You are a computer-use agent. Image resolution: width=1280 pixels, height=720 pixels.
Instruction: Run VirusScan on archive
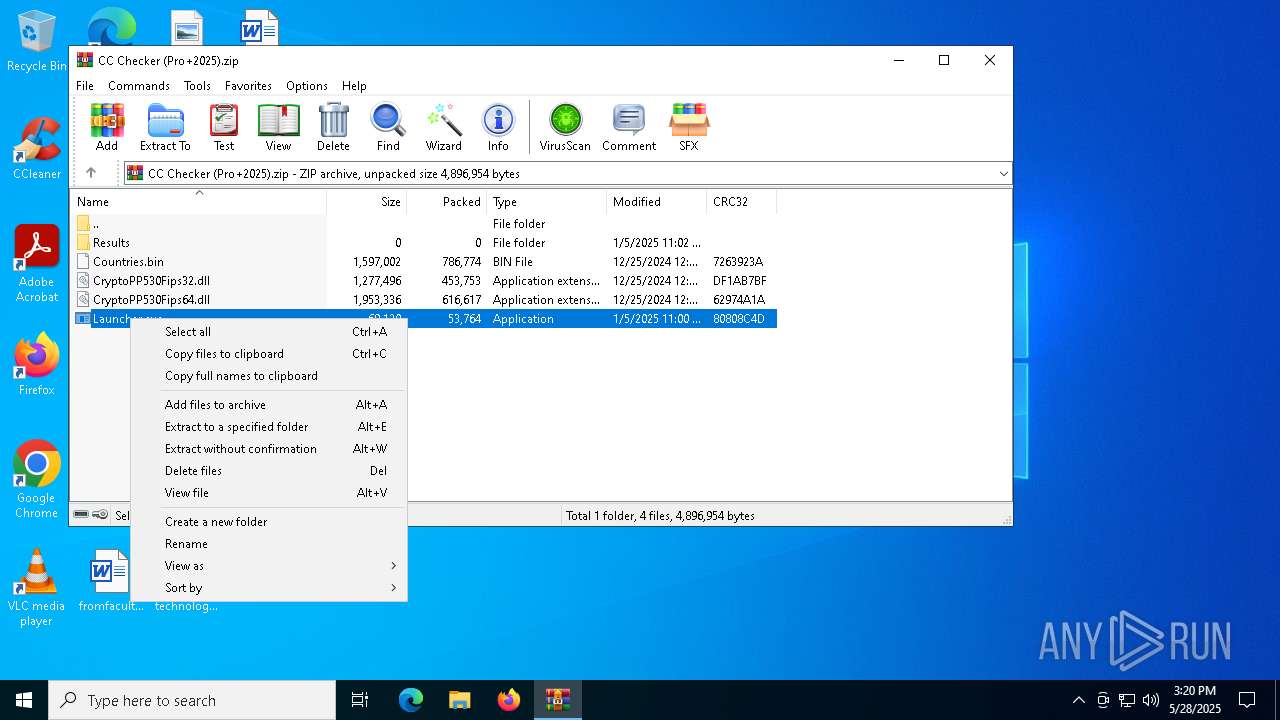click(565, 127)
